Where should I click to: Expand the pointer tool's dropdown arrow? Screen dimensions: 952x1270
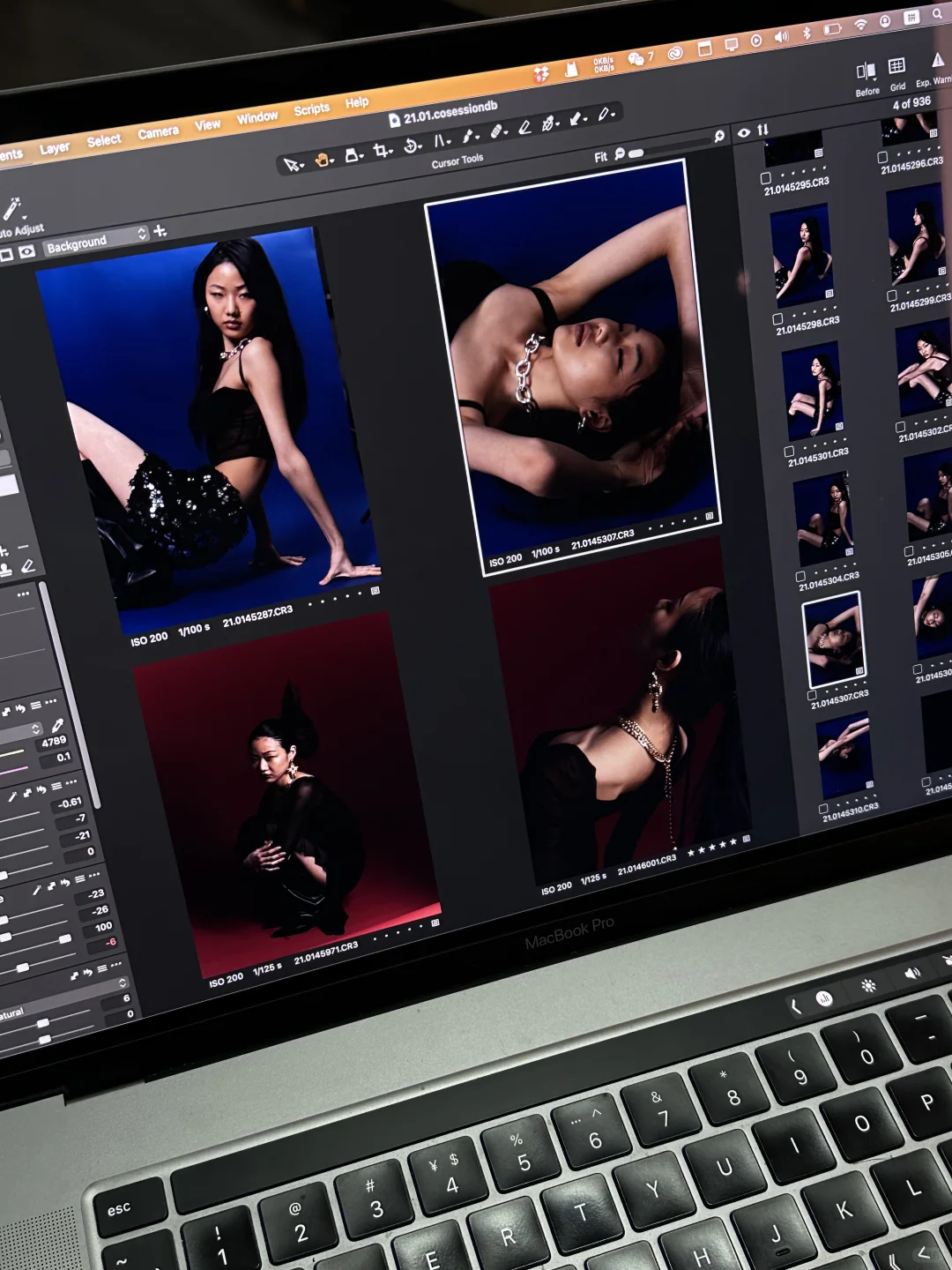(x=301, y=166)
